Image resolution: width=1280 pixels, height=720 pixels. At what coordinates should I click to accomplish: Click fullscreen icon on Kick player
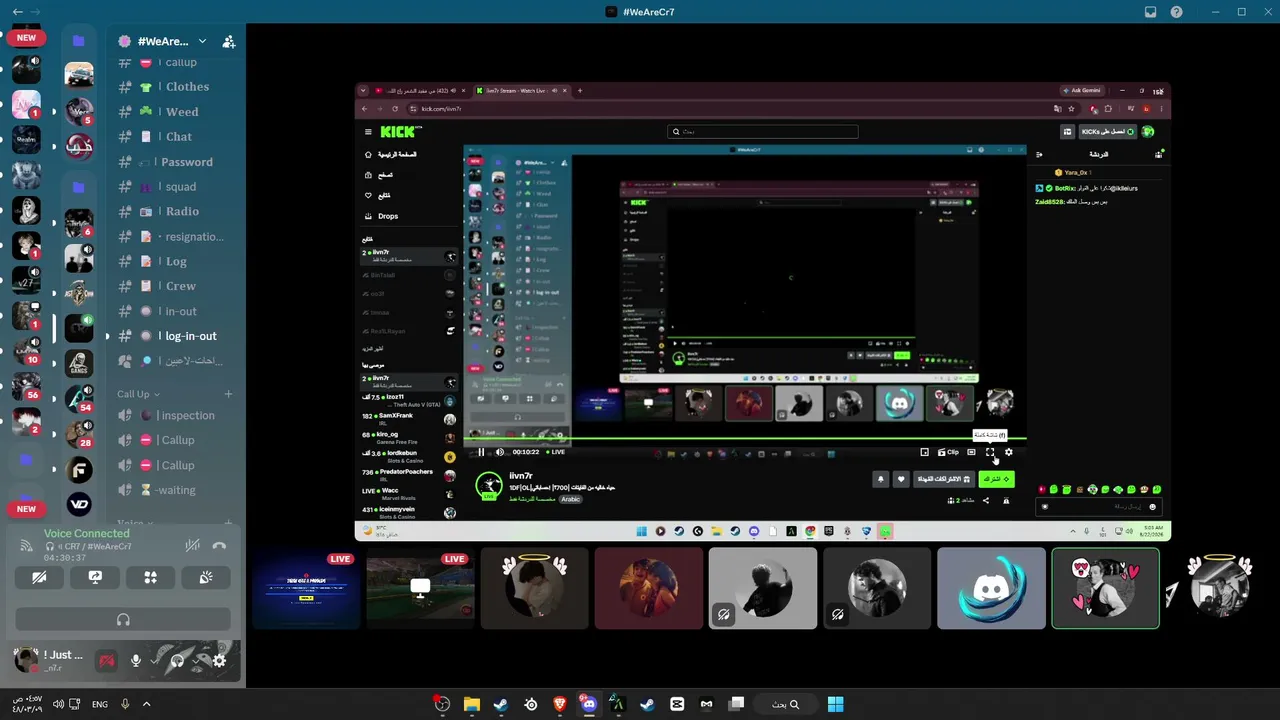pyautogui.click(x=990, y=452)
